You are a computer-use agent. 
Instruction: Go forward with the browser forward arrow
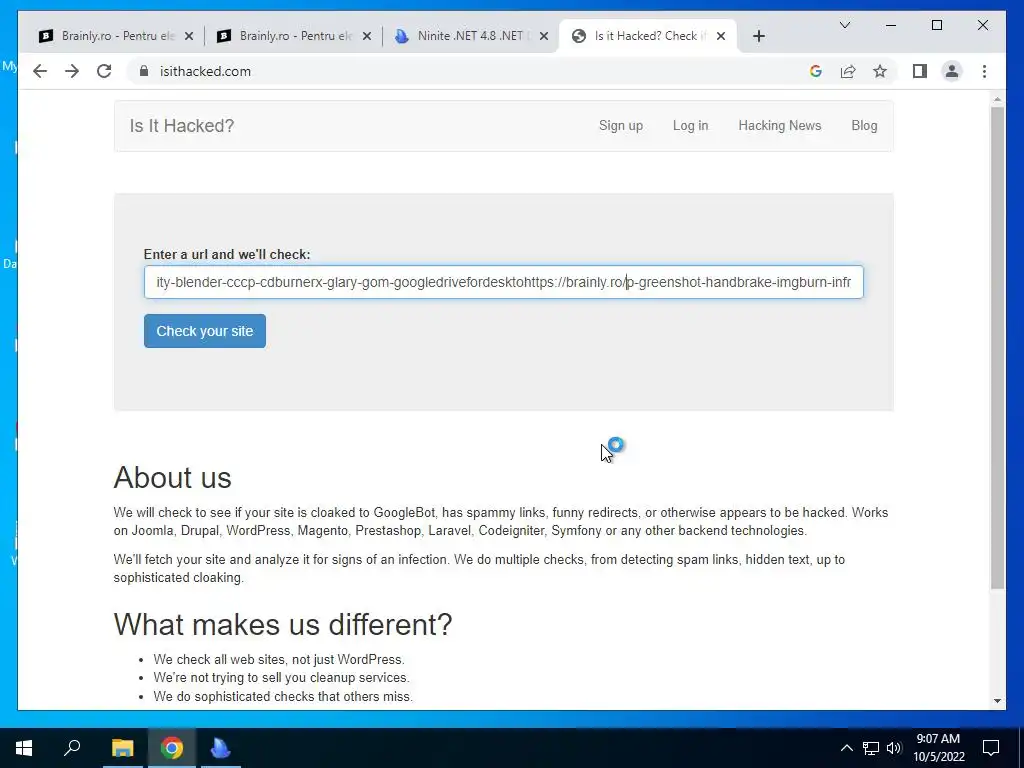(x=72, y=71)
